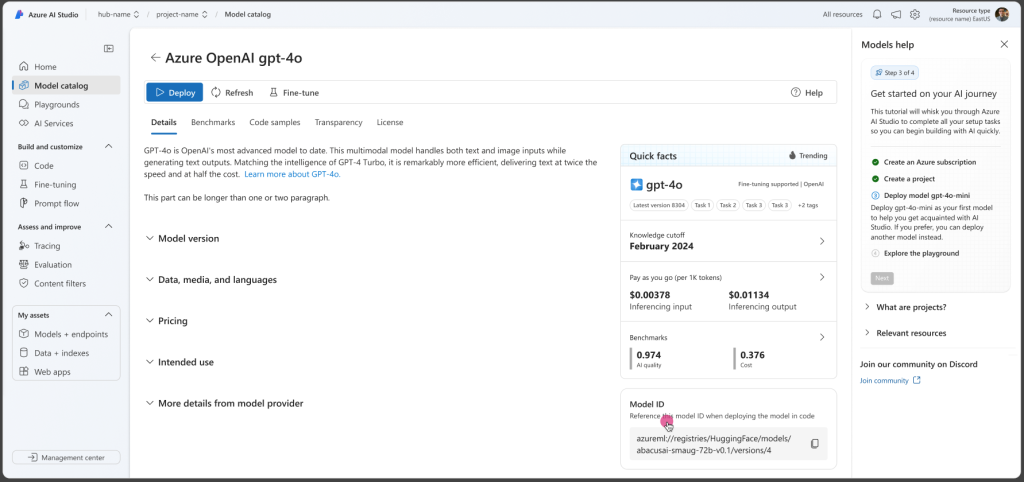Open the project-name dropdown
This screenshot has height=482, width=1024.
tap(182, 14)
